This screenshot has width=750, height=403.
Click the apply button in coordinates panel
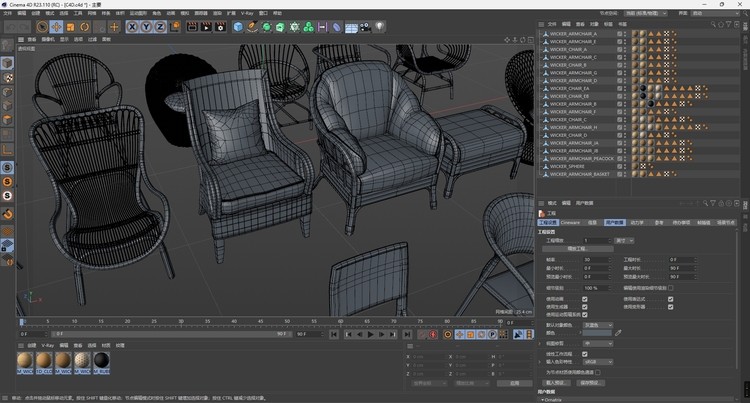[x=514, y=383]
